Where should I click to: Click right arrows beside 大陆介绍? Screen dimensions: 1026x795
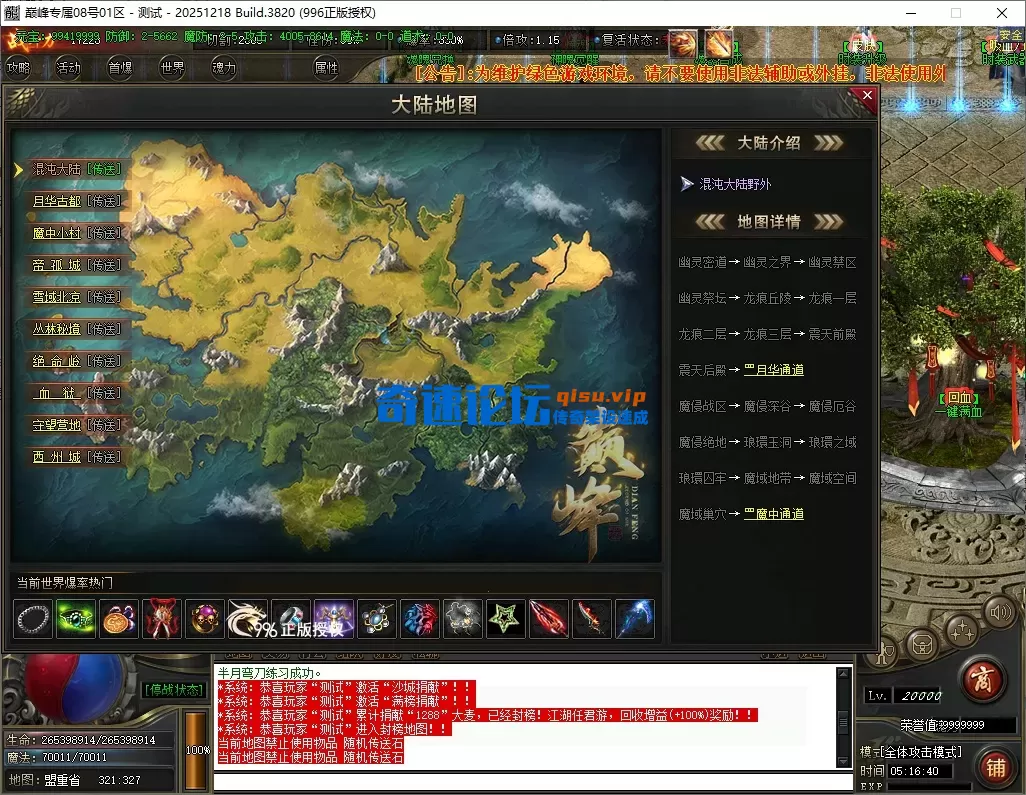tap(828, 143)
